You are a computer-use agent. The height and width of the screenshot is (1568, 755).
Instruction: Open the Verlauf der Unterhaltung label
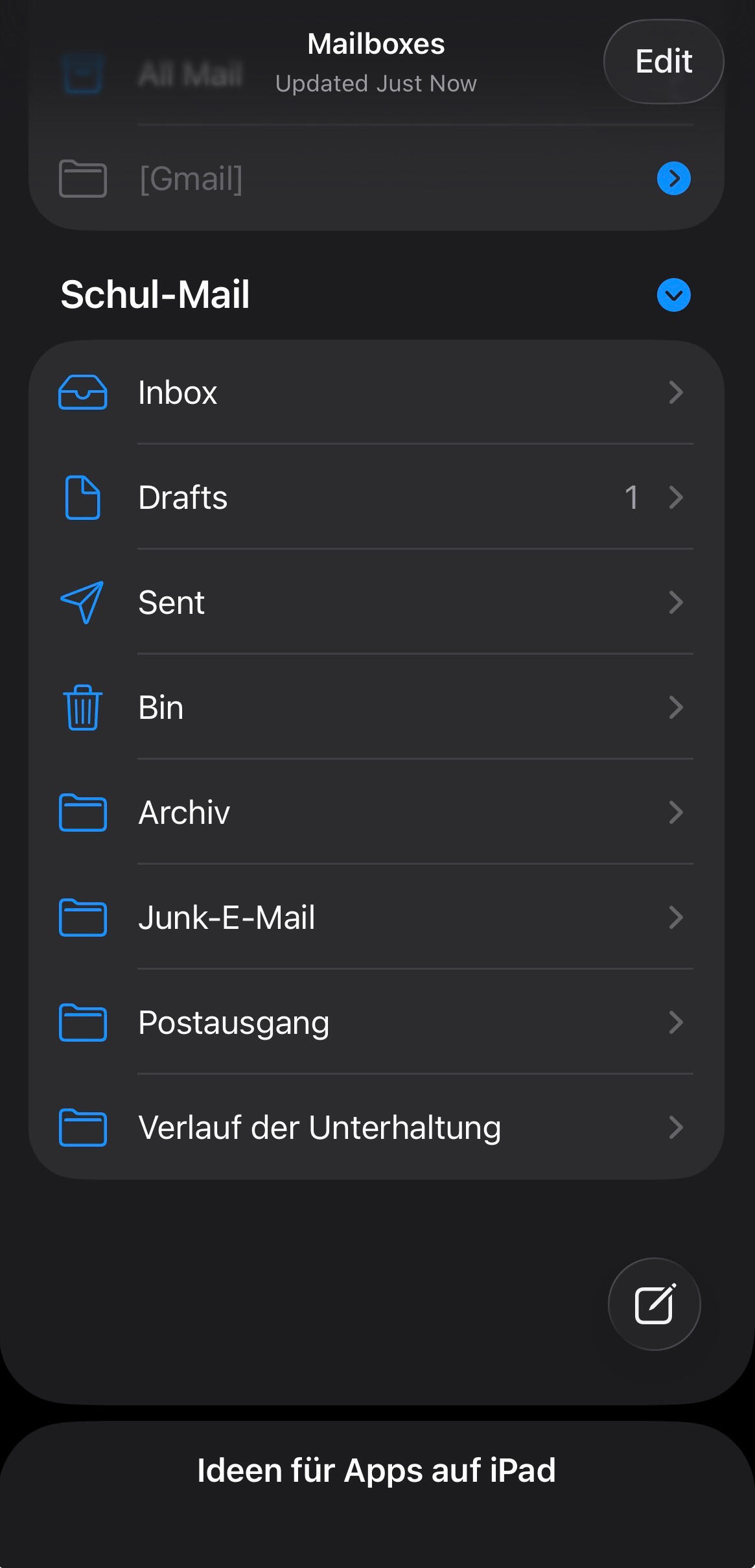coord(319,1128)
